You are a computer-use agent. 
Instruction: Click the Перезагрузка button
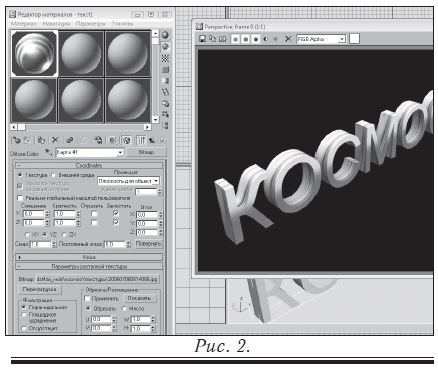40,289
